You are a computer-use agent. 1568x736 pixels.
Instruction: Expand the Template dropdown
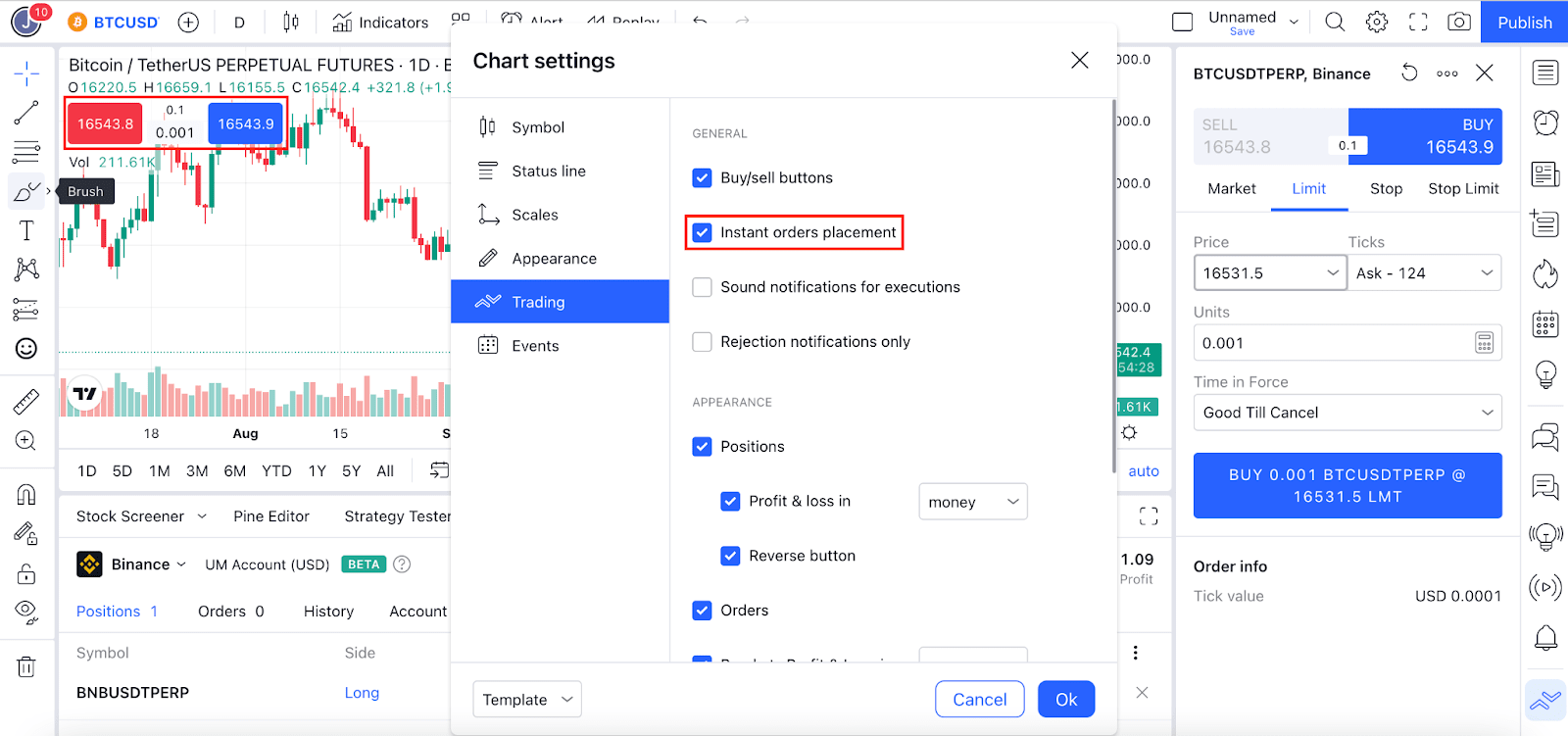(x=526, y=700)
